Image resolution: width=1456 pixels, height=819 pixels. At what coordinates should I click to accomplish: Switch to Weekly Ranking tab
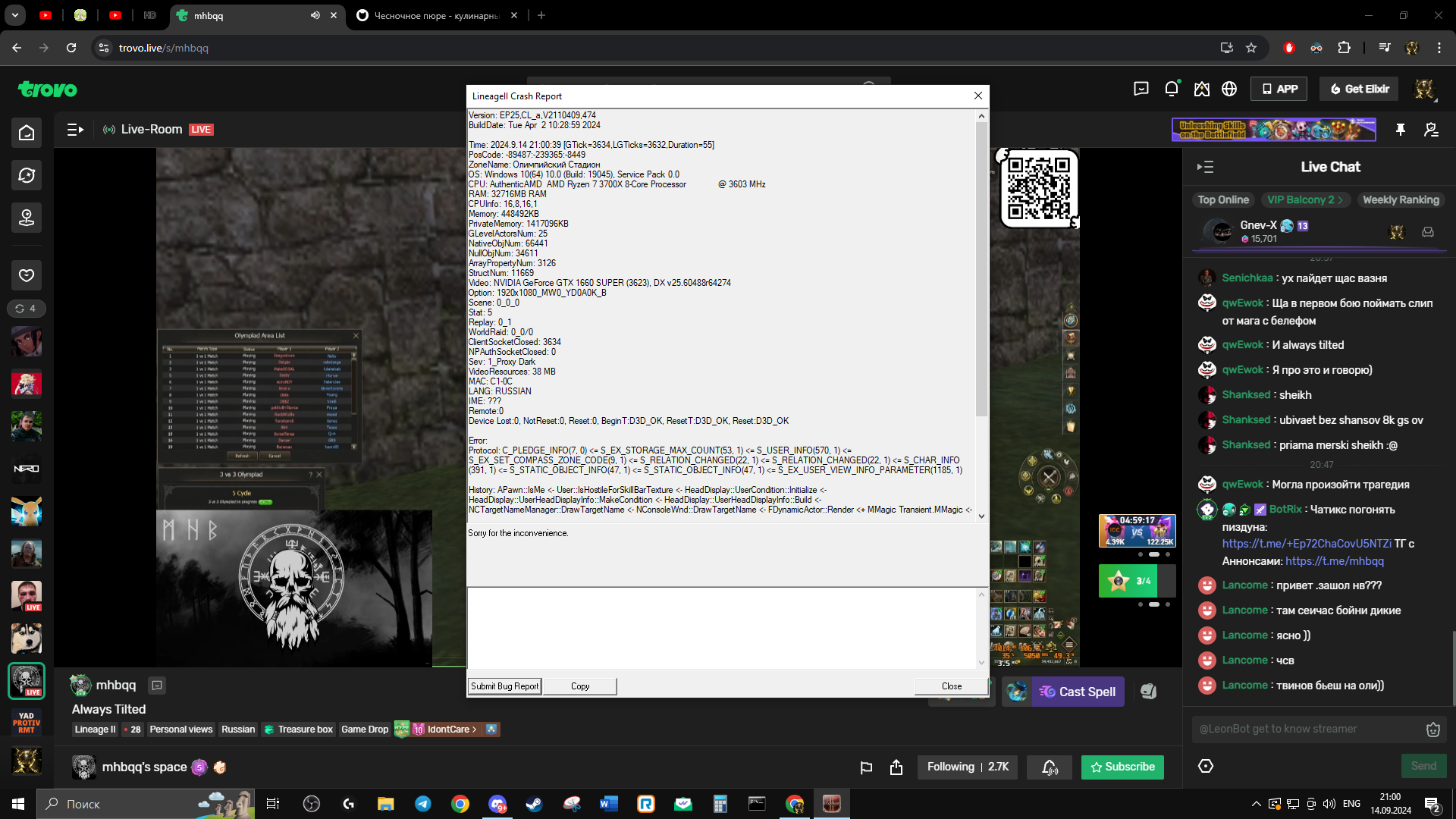coord(1400,199)
